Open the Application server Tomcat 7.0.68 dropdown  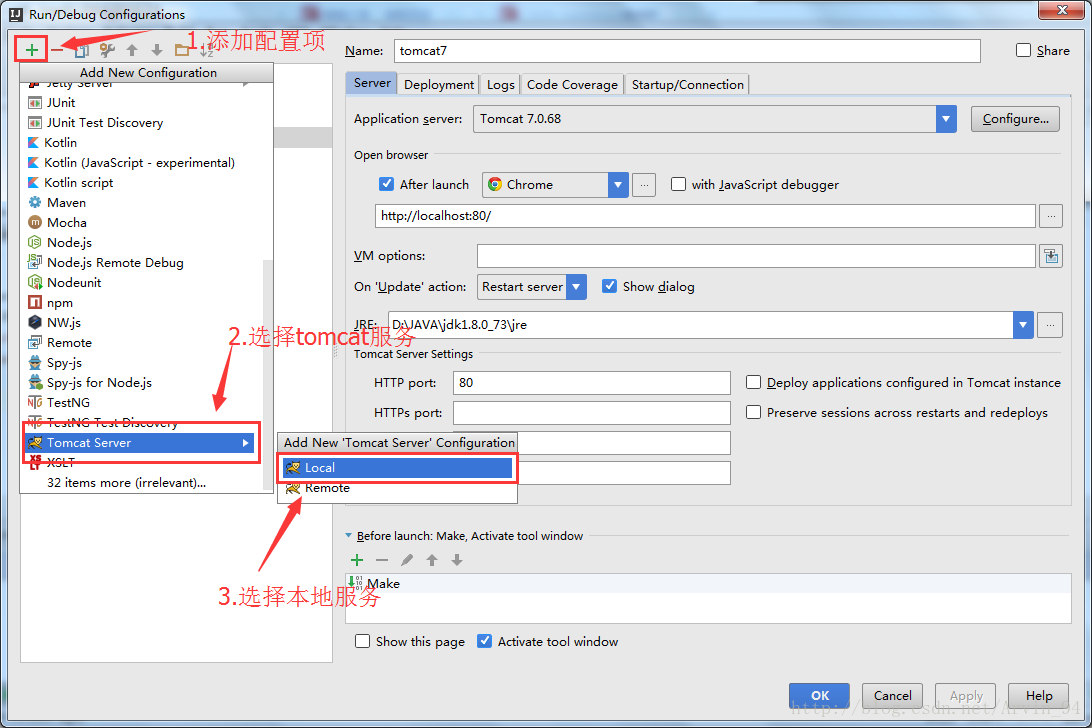[946, 119]
